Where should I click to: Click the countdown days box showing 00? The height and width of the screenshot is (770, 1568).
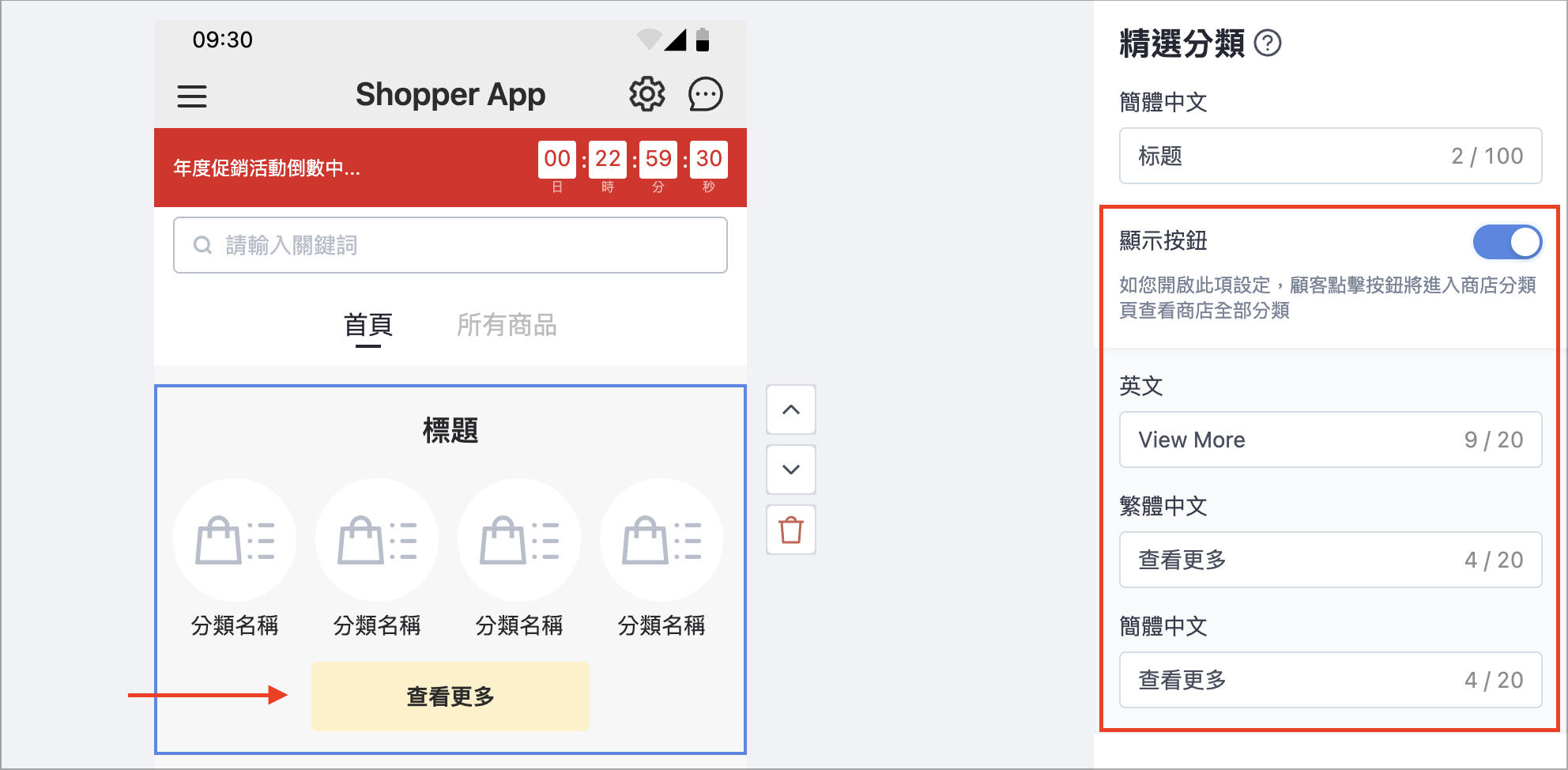click(557, 159)
